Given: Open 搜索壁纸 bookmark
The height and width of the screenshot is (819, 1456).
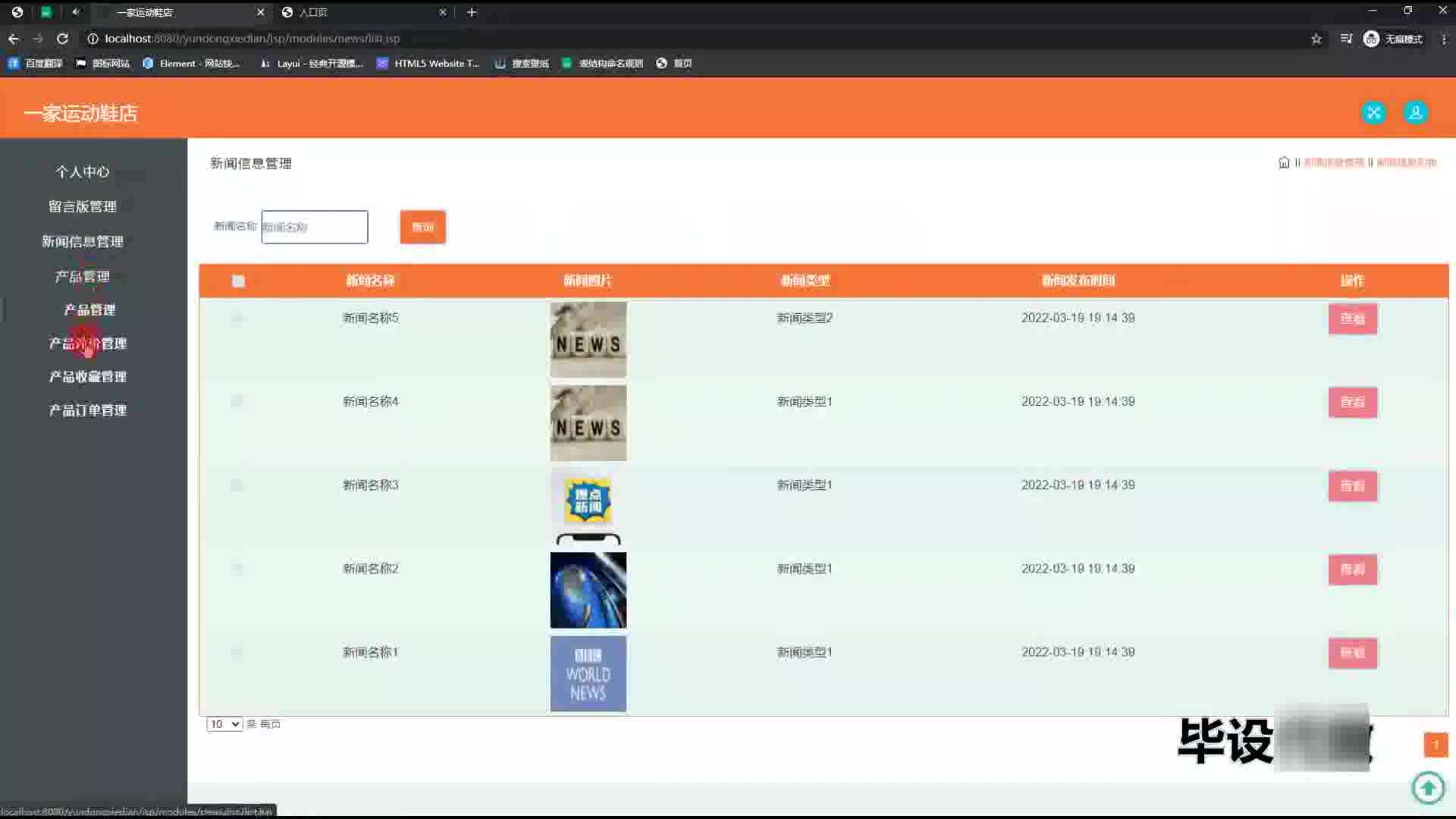Looking at the screenshot, I should pos(522,64).
